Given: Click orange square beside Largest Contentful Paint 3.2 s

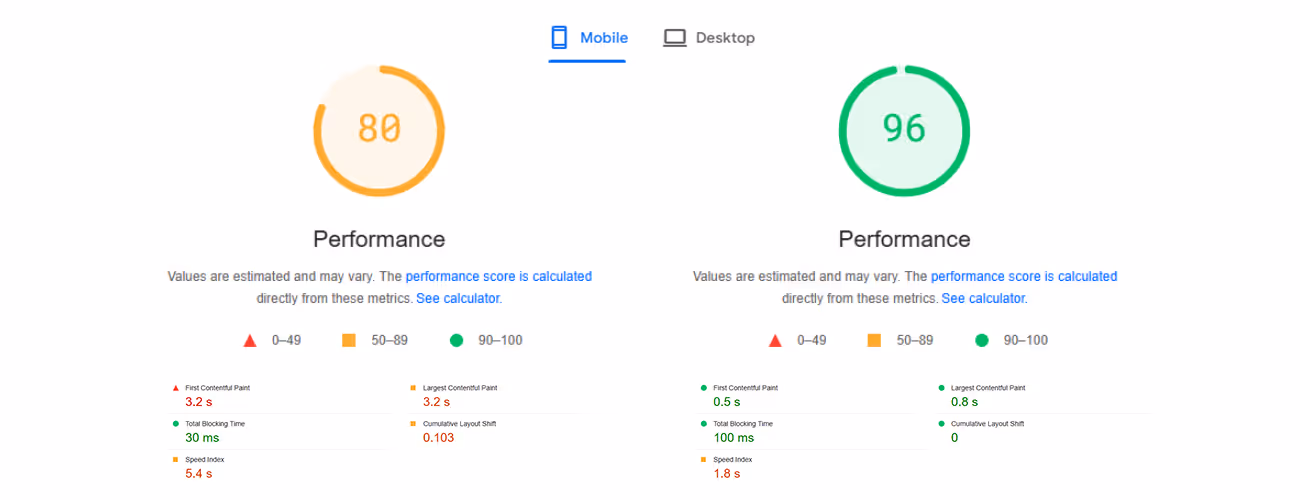Looking at the screenshot, I should 412,387.
